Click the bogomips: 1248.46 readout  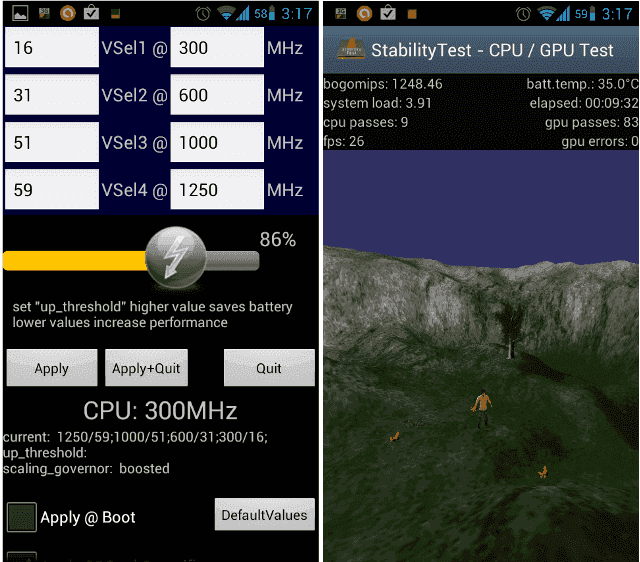pos(383,84)
